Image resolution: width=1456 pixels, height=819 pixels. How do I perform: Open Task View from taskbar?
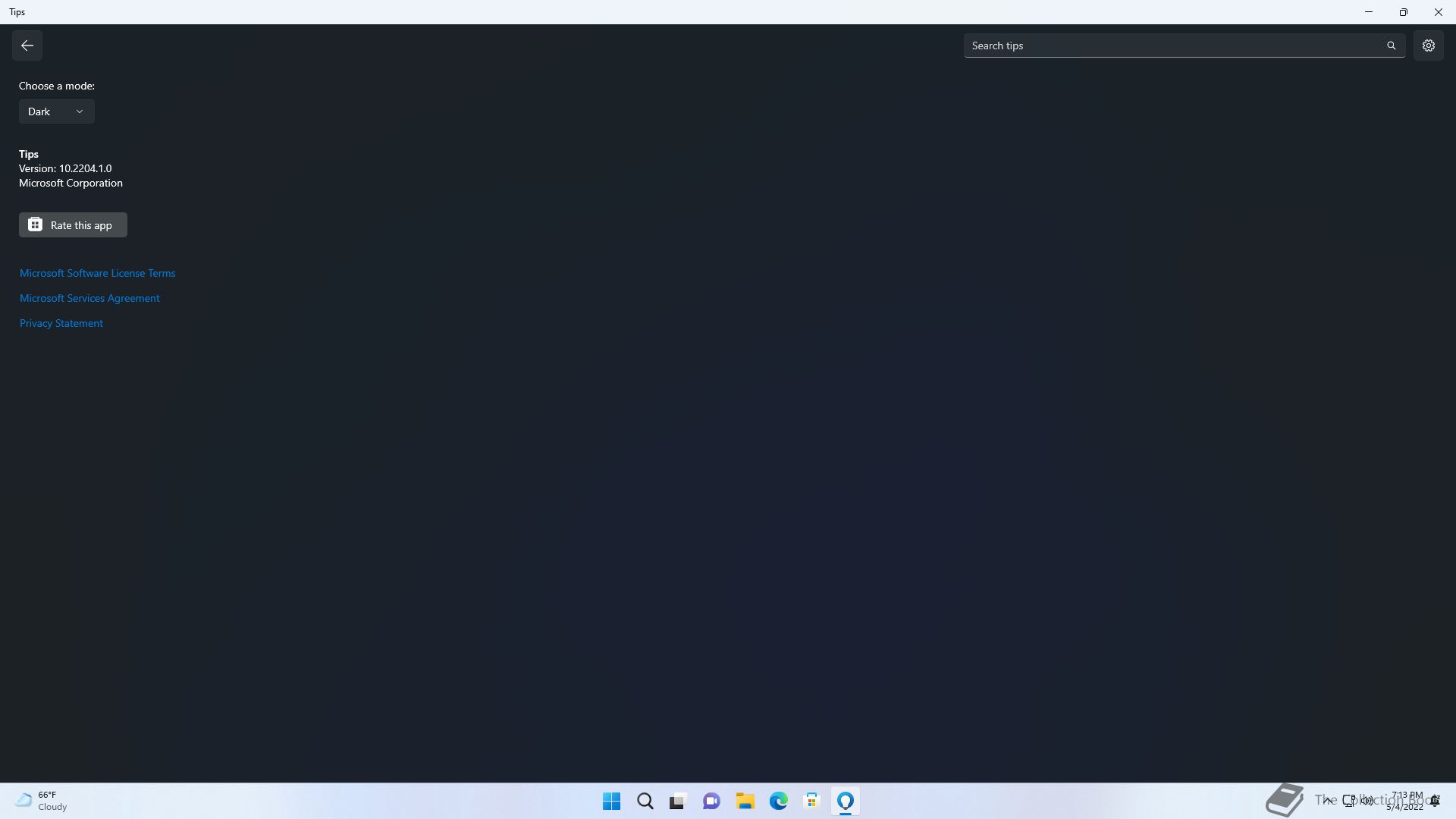point(678,801)
